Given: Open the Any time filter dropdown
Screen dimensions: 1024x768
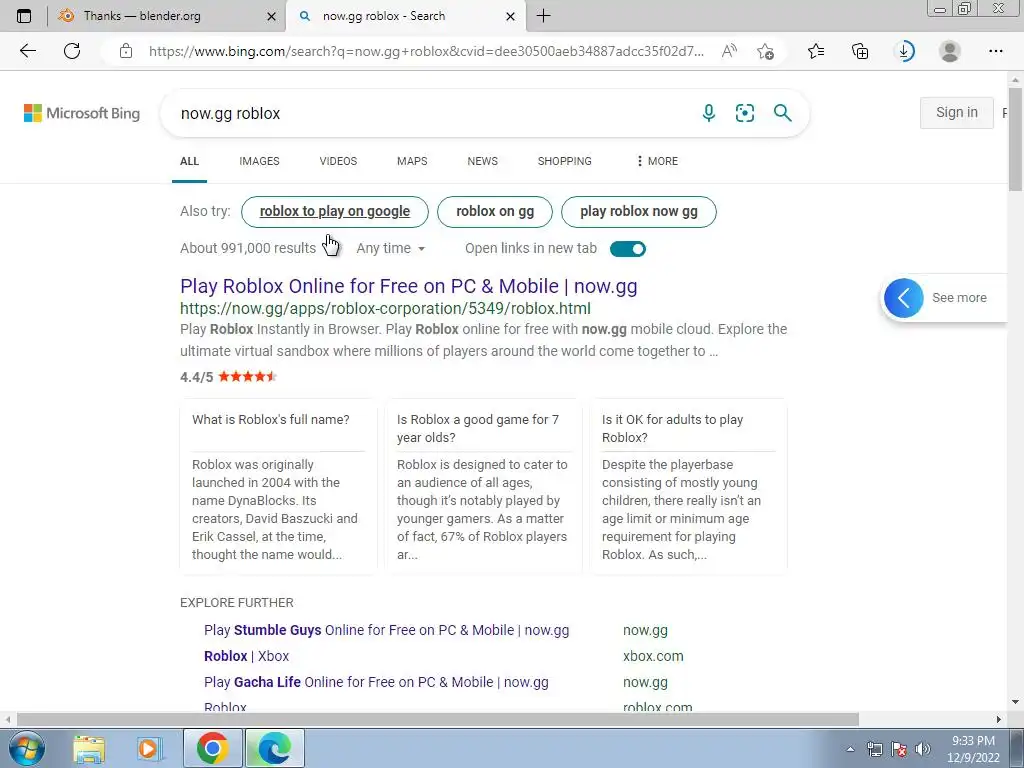Looking at the screenshot, I should pyautogui.click(x=391, y=248).
